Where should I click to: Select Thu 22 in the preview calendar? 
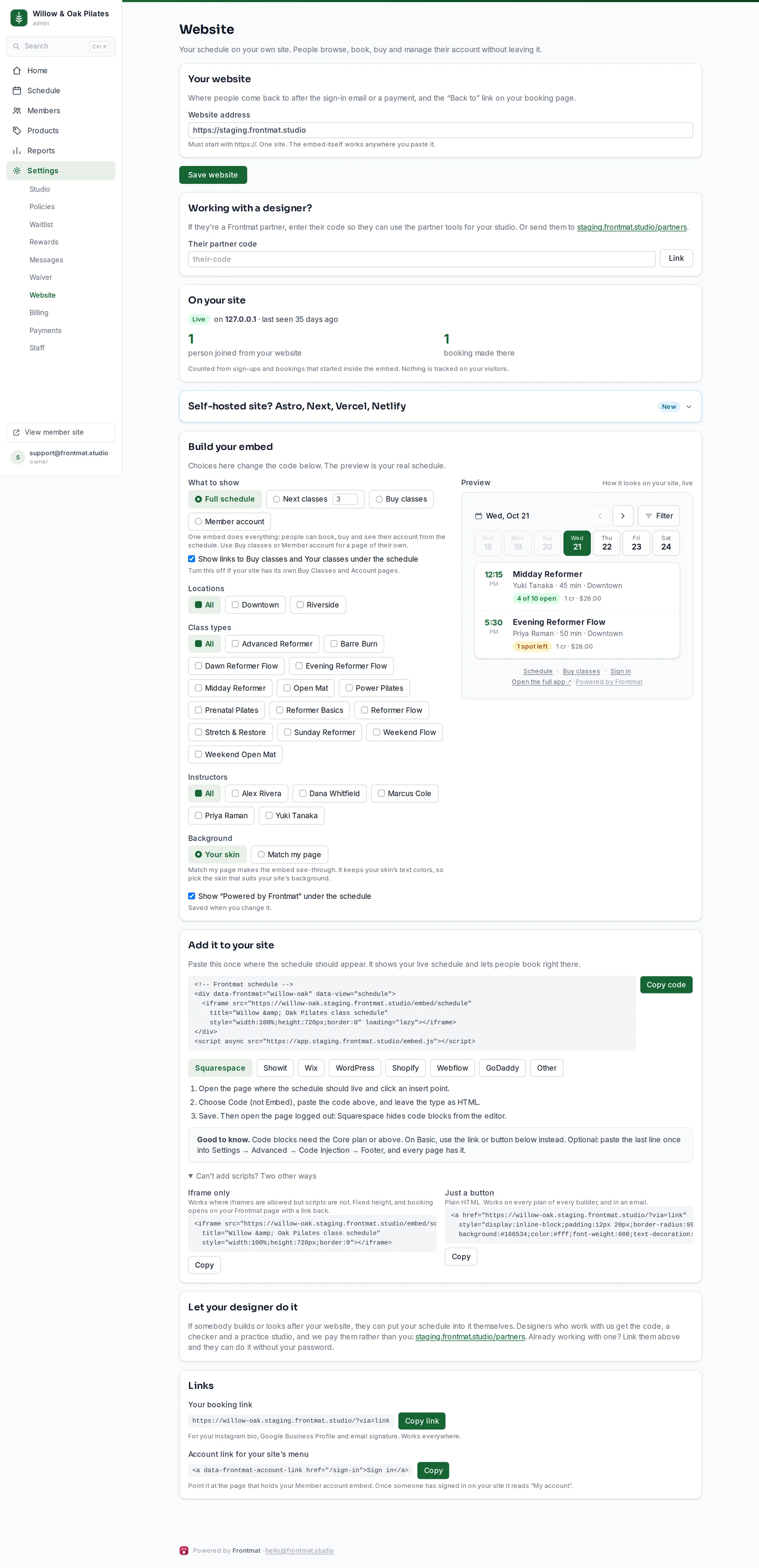[x=606, y=543]
